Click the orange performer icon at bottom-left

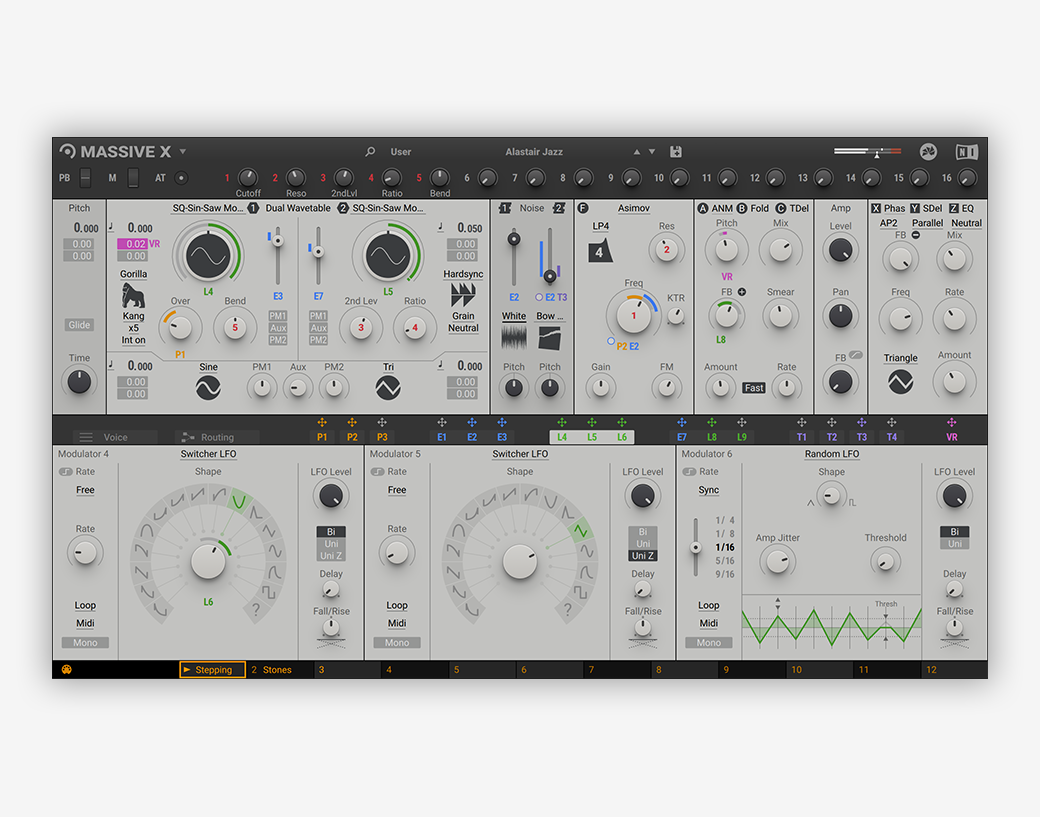point(66,669)
